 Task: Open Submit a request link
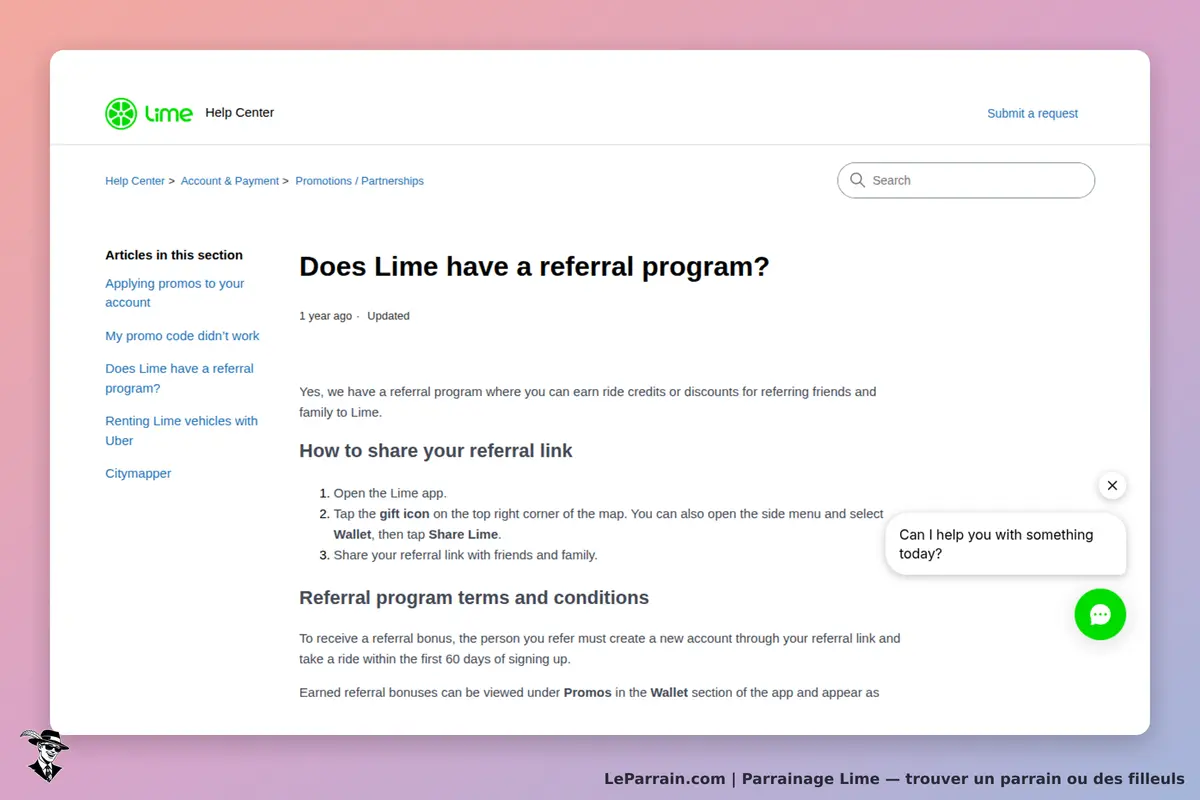(x=1032, y=113)
